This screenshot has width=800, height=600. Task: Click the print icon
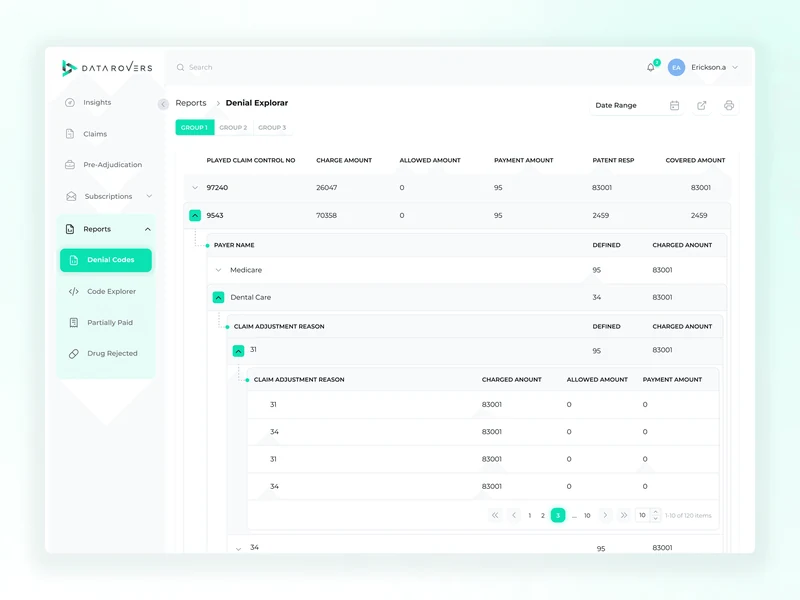(x=729, y=106)
